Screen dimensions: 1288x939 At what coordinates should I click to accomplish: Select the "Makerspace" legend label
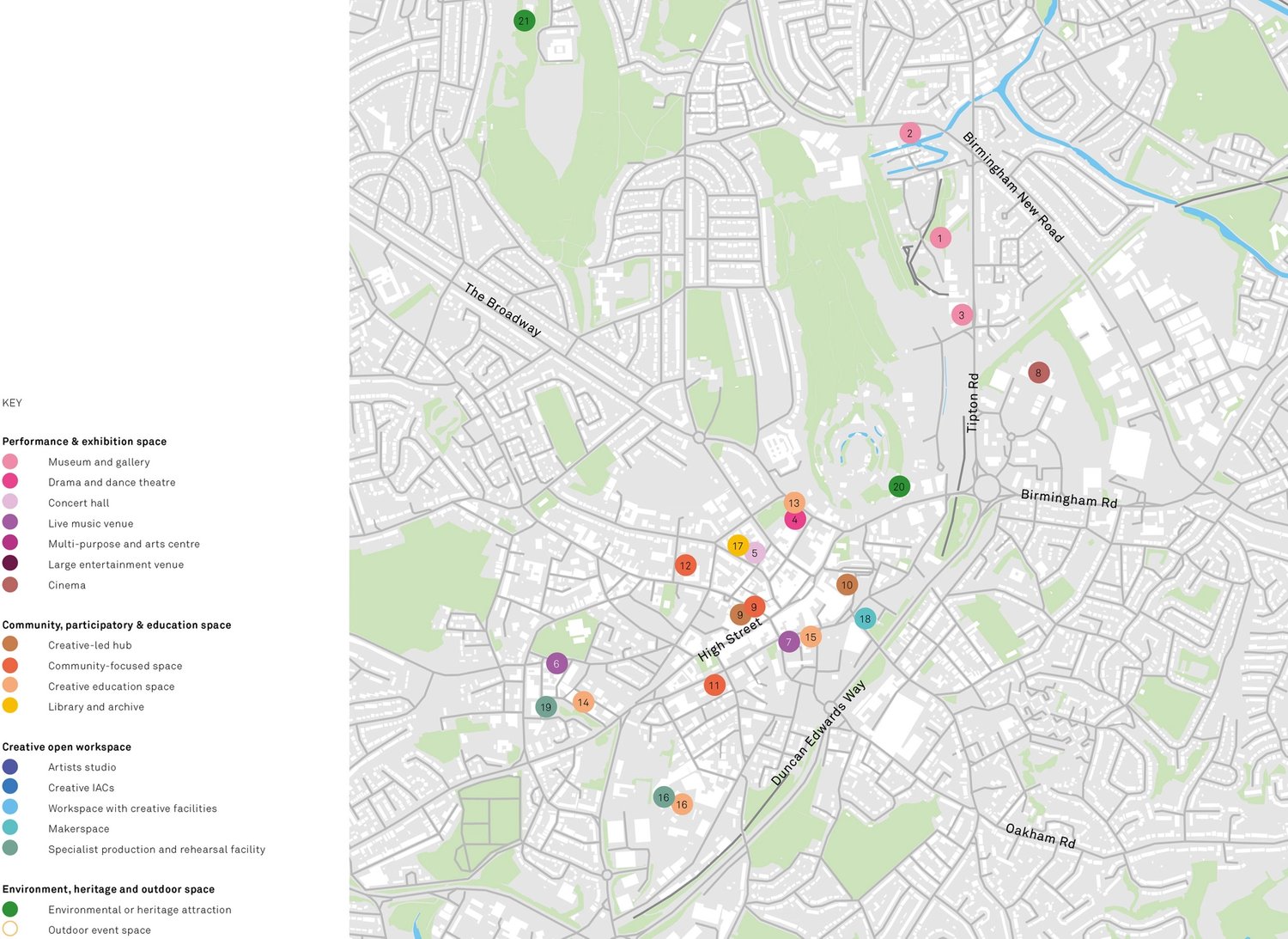pos(78,829)
